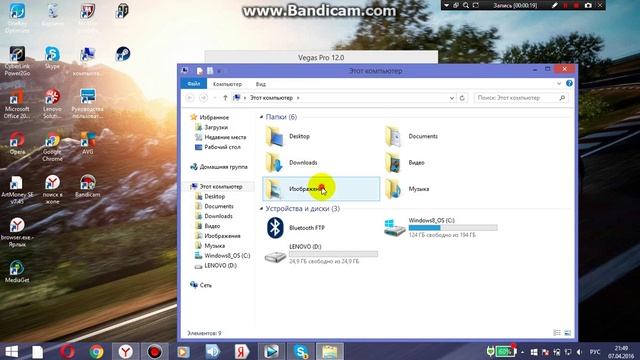Screen dimensions: 640x360
Task: Select Сеть in the navigation pane
Action: (x=205, y=285)
